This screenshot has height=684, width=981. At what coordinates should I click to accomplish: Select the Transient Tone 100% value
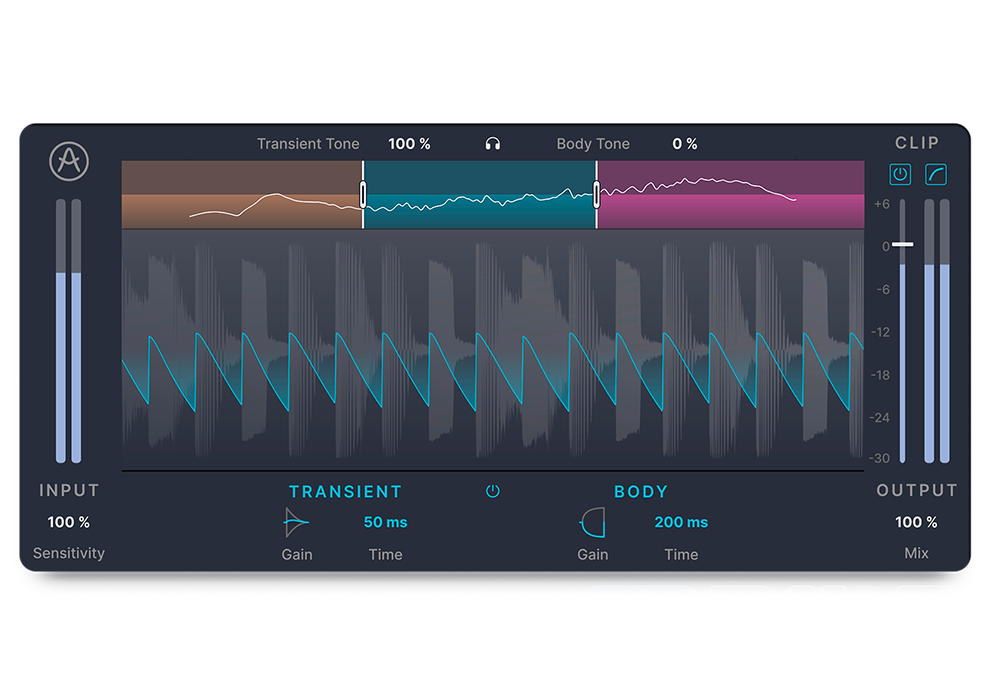pyautogui.click(x=410, y=143)
